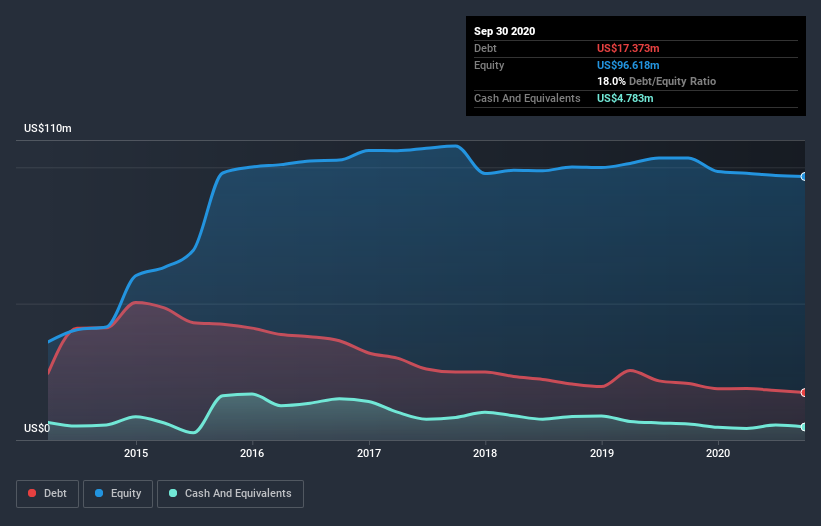Viewport: 821px width, 526px height.
Task: Click the US$110m y-axis label
Action: (x=48, y=128)
